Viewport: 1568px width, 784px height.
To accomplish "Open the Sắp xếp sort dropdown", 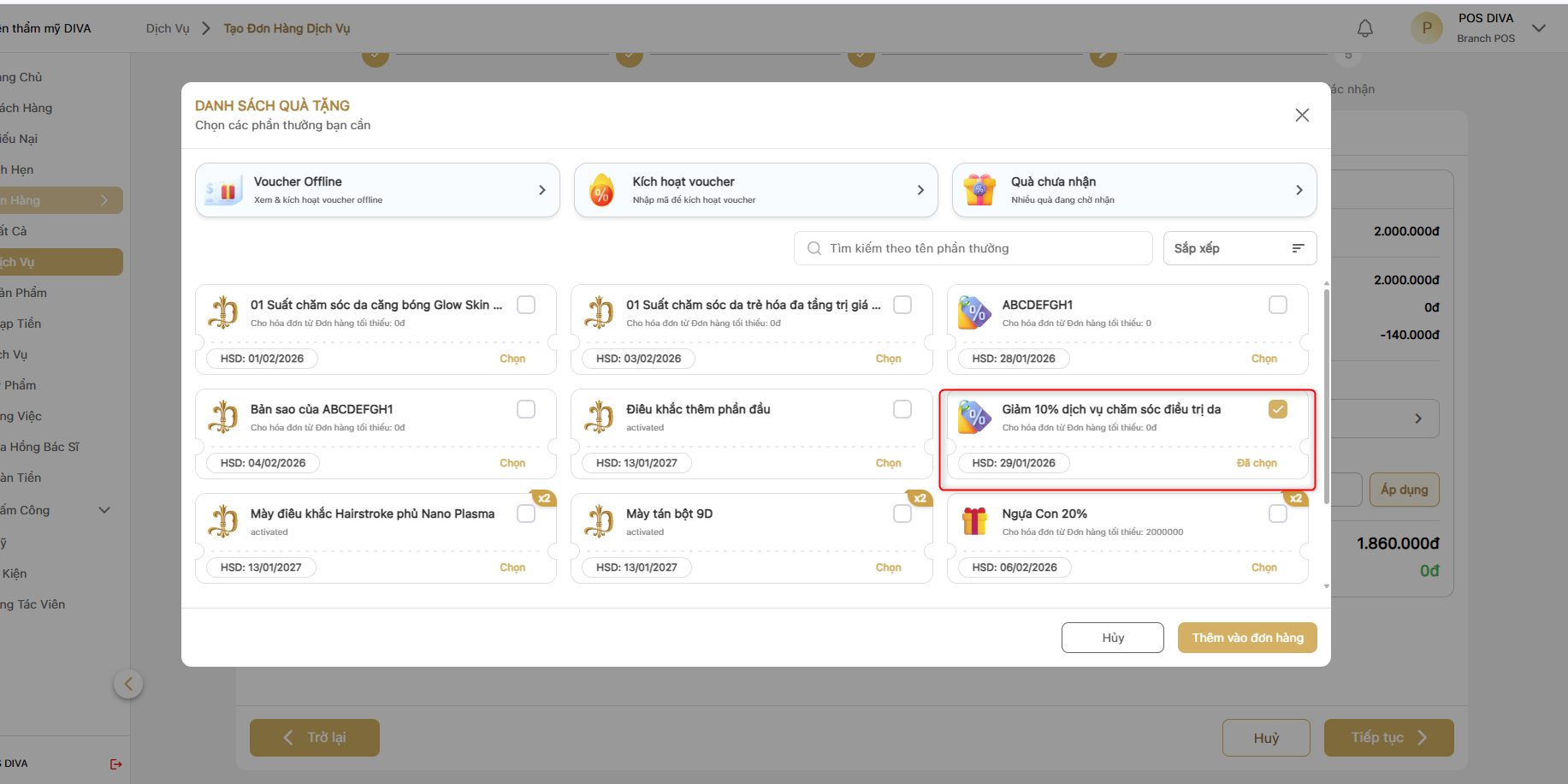I will pos(1239,248).
